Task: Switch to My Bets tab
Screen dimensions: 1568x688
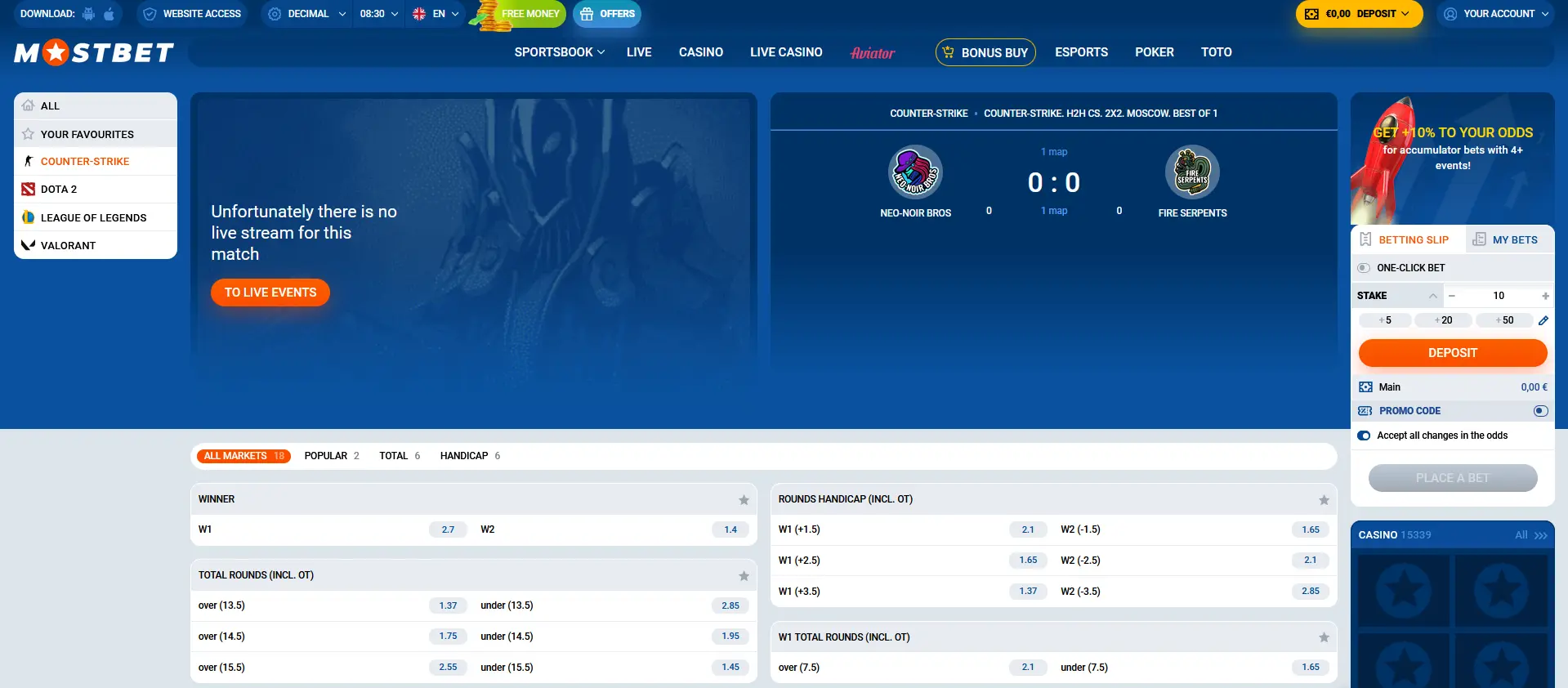Action: pos(1508,239)
